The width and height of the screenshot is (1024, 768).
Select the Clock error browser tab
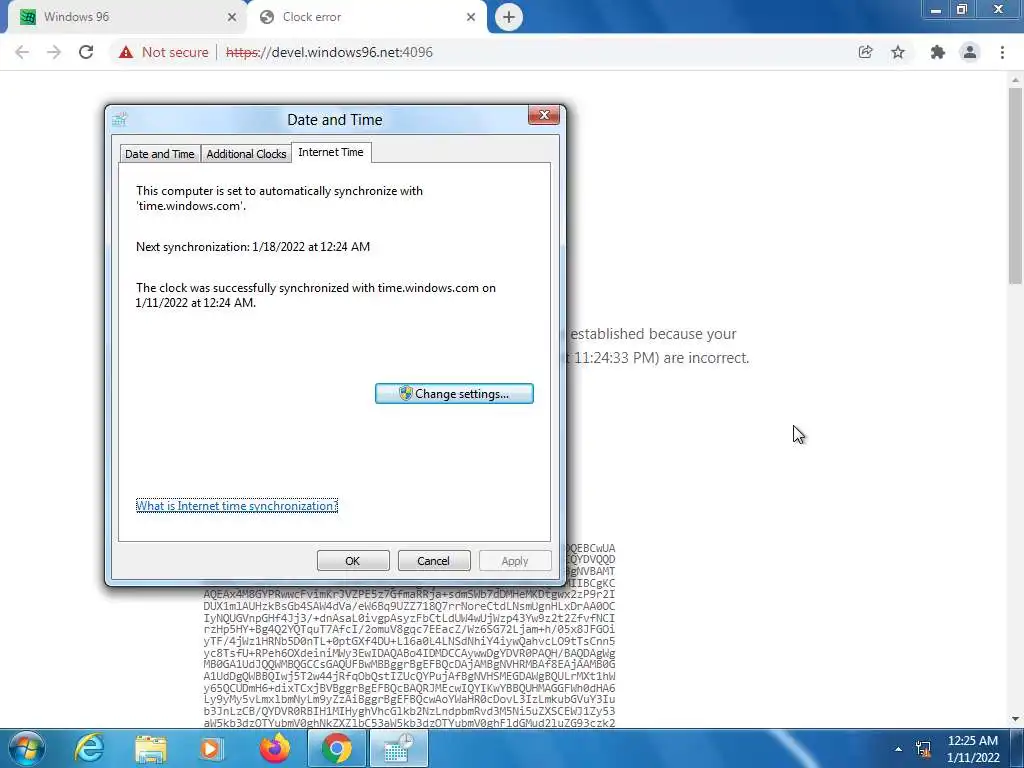pyautogui.click(x=366, y=17)
